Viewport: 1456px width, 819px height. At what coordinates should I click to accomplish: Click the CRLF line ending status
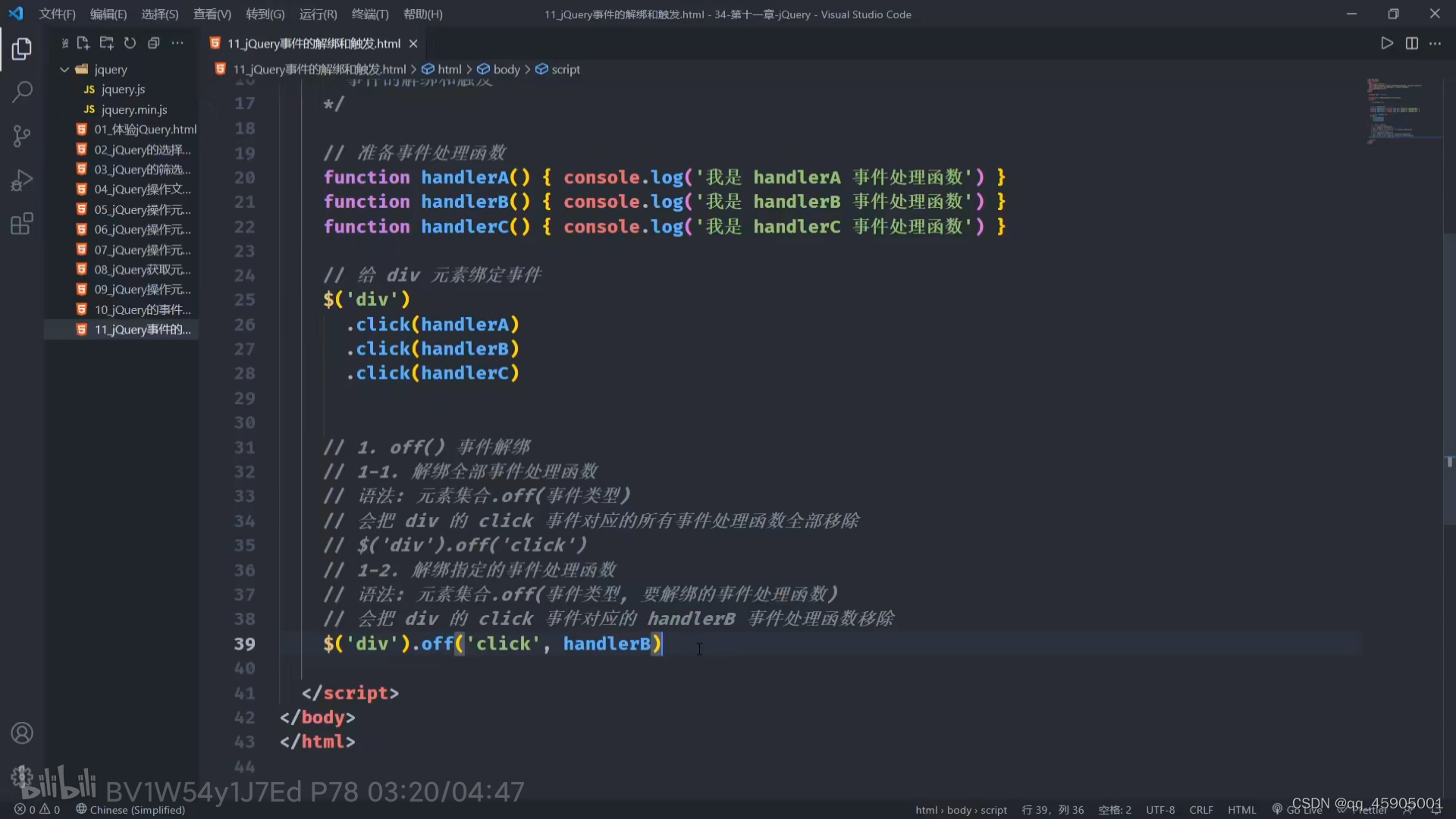1200,810
